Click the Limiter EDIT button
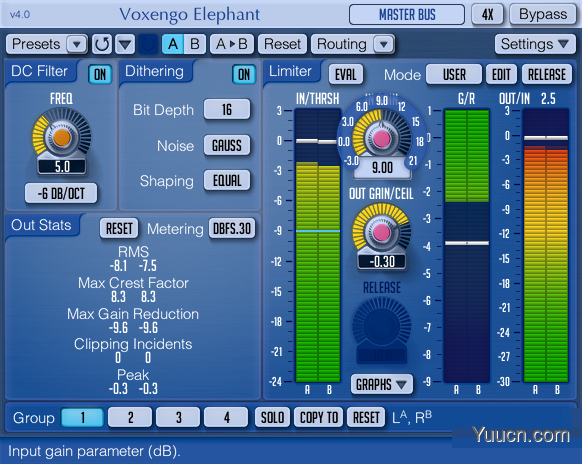This screenshot has width=582, height=464. [501, 75]
